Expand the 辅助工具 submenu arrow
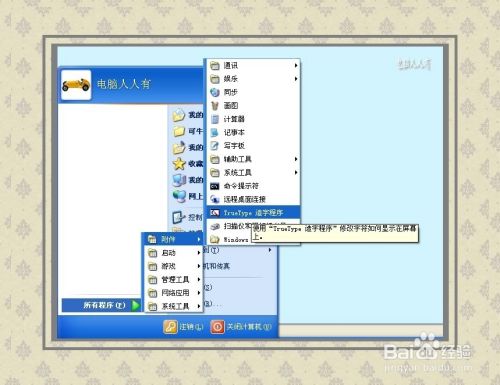500x385 pixels. [296, 159]
